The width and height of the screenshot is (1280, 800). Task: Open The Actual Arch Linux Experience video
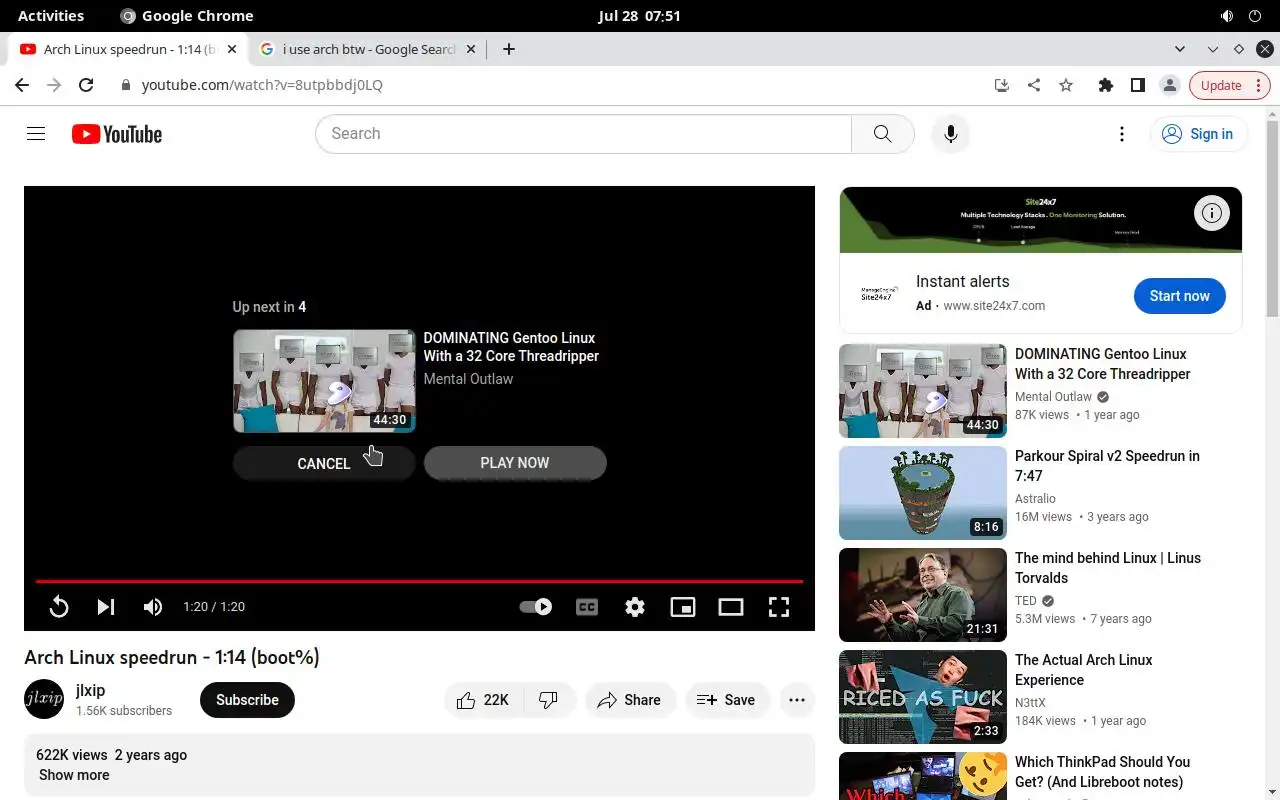pos(1084,670)
